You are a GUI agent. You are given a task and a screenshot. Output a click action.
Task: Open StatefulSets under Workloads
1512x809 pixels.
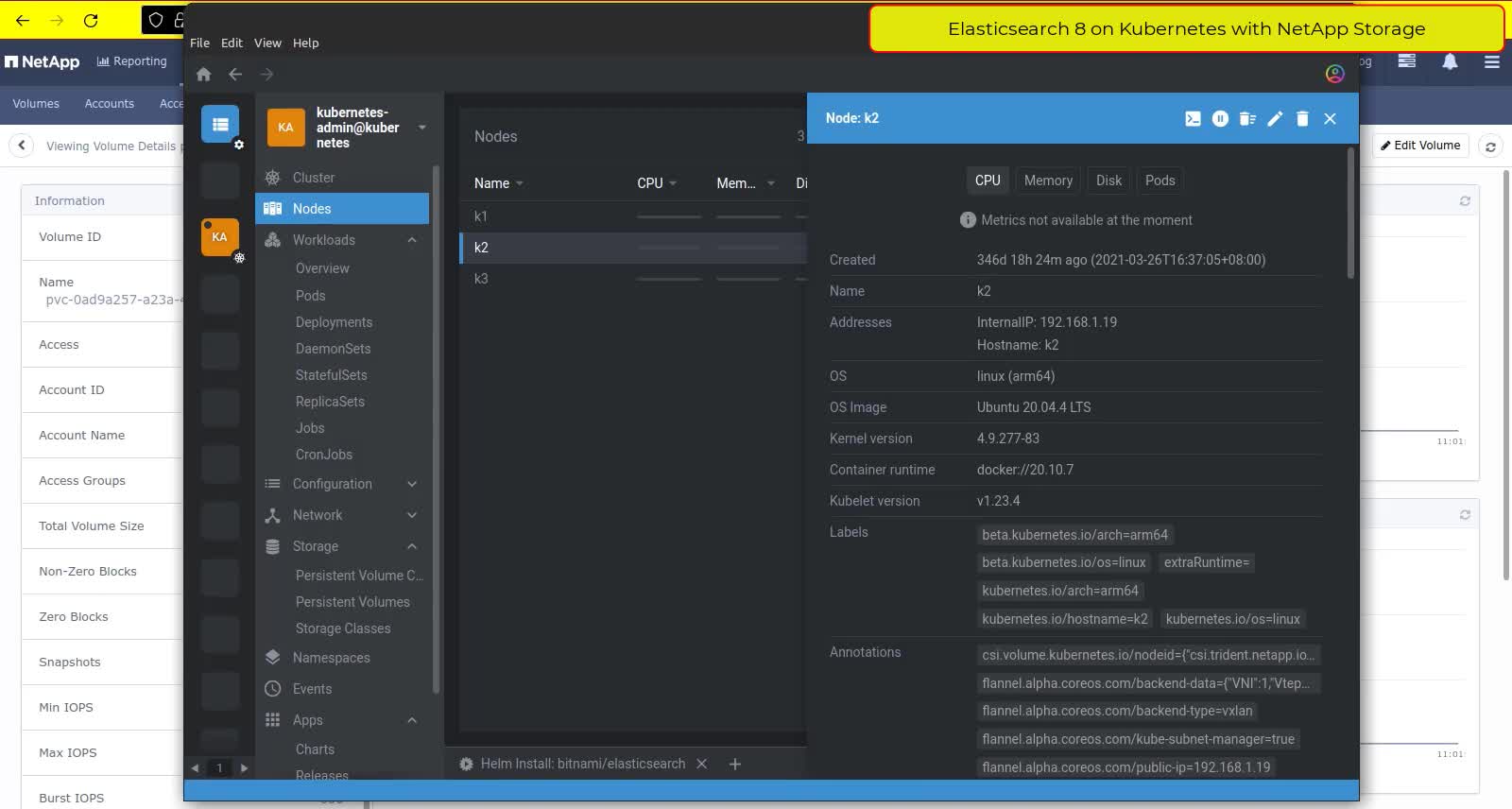[331, 375]
